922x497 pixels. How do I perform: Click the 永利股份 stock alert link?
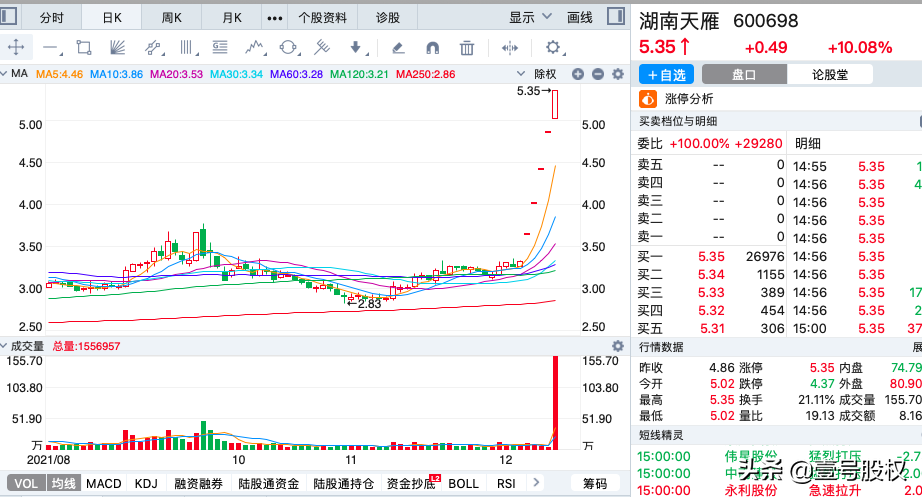coord(751,490)
